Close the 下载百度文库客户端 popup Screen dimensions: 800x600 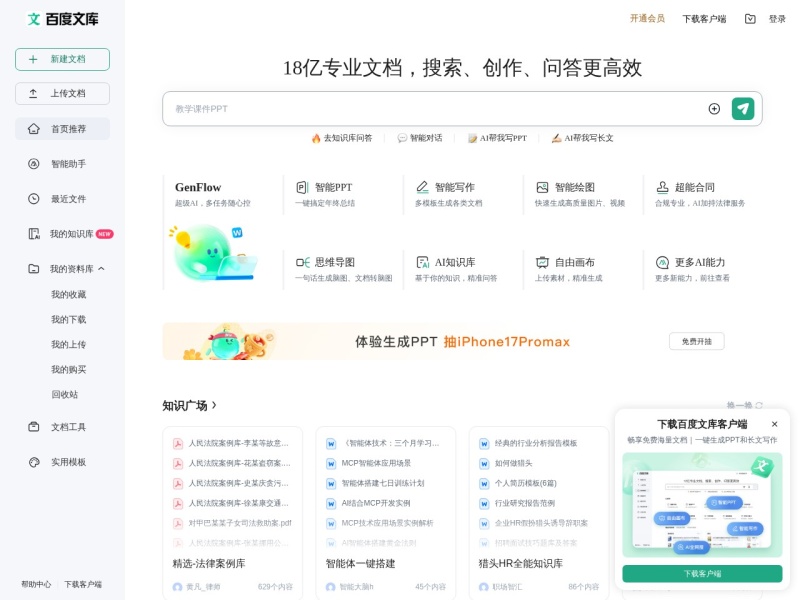coord(774,424)
